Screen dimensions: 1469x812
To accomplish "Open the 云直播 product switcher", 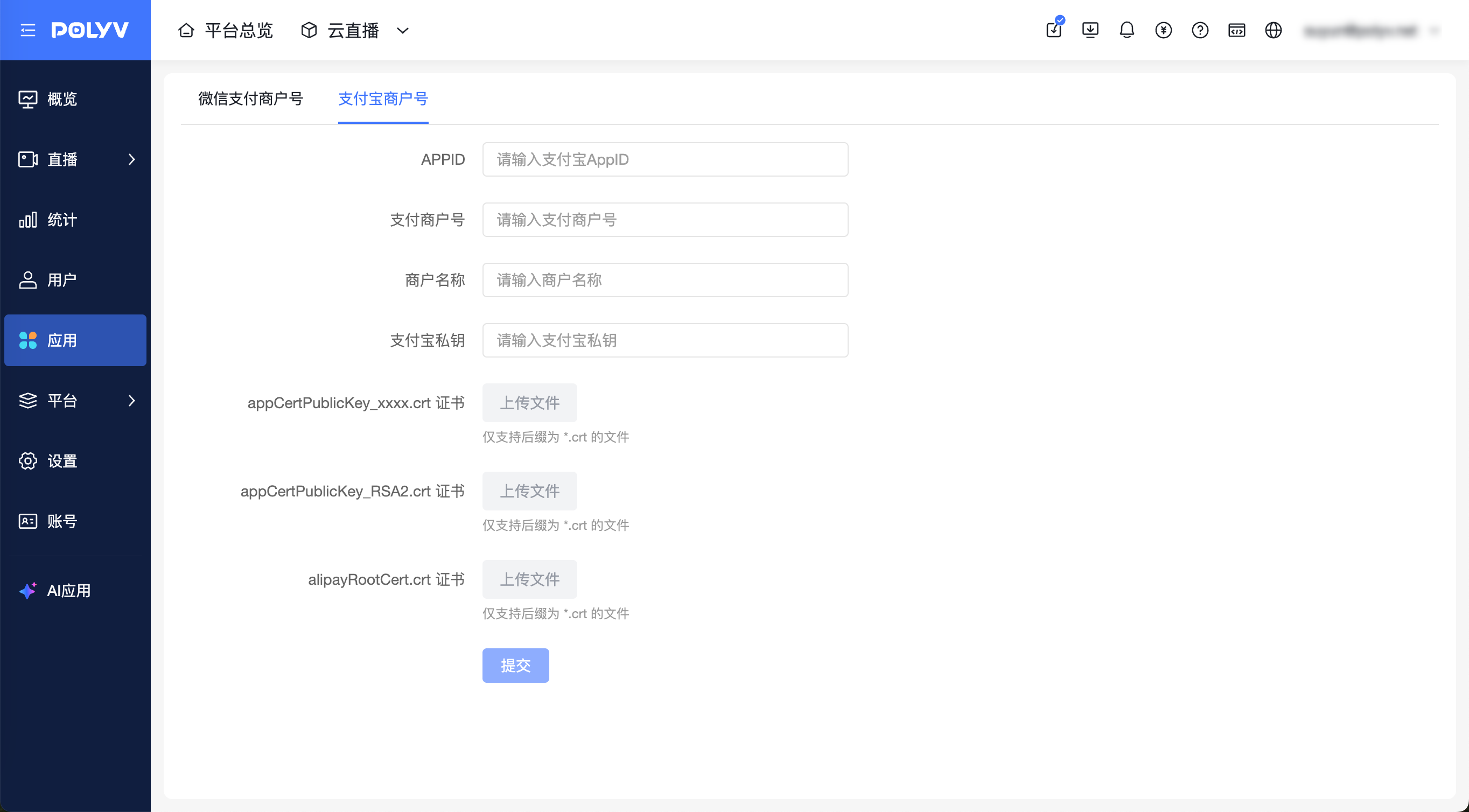I will coord(354,30).
